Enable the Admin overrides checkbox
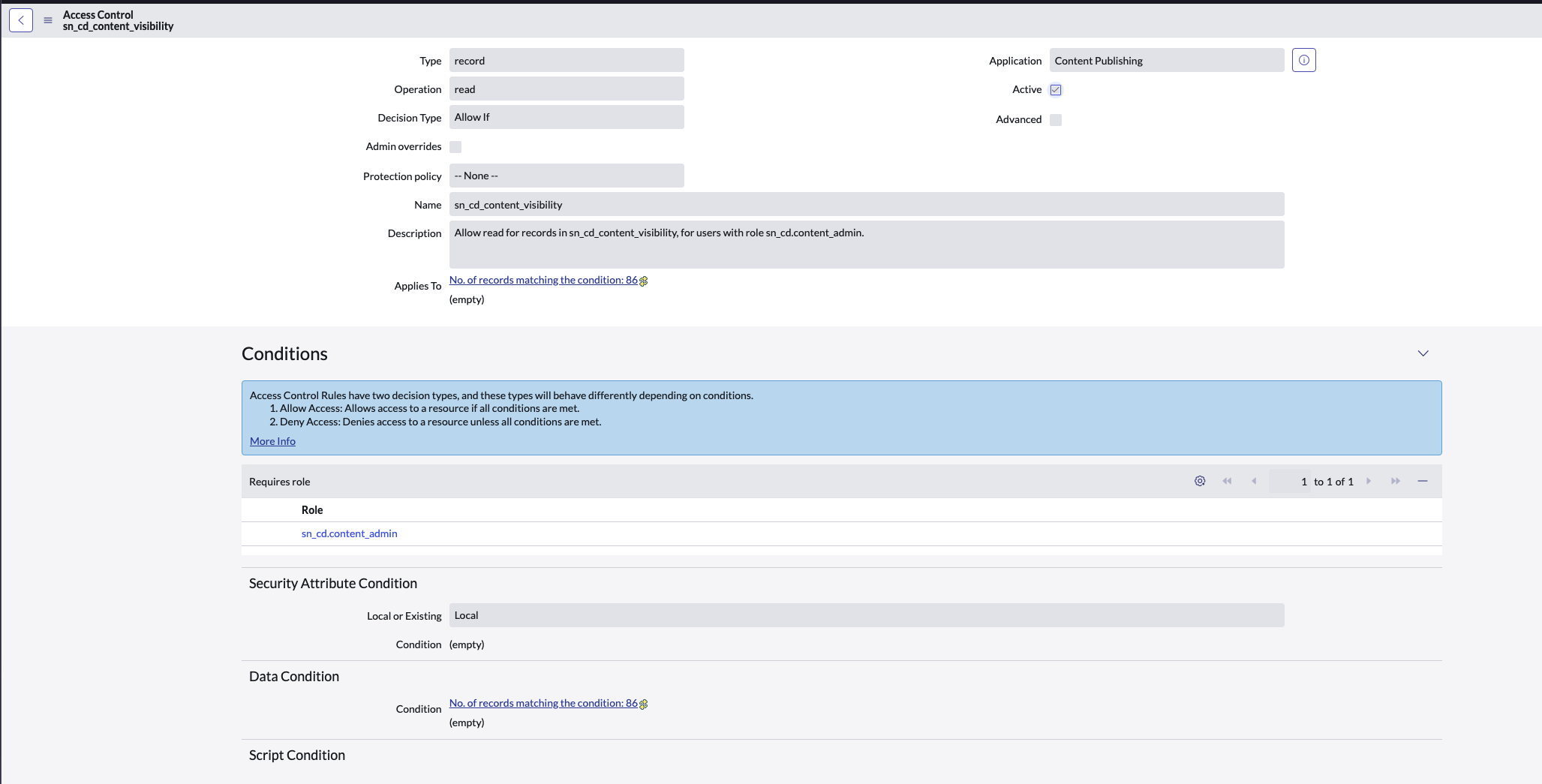 [455, 146]
